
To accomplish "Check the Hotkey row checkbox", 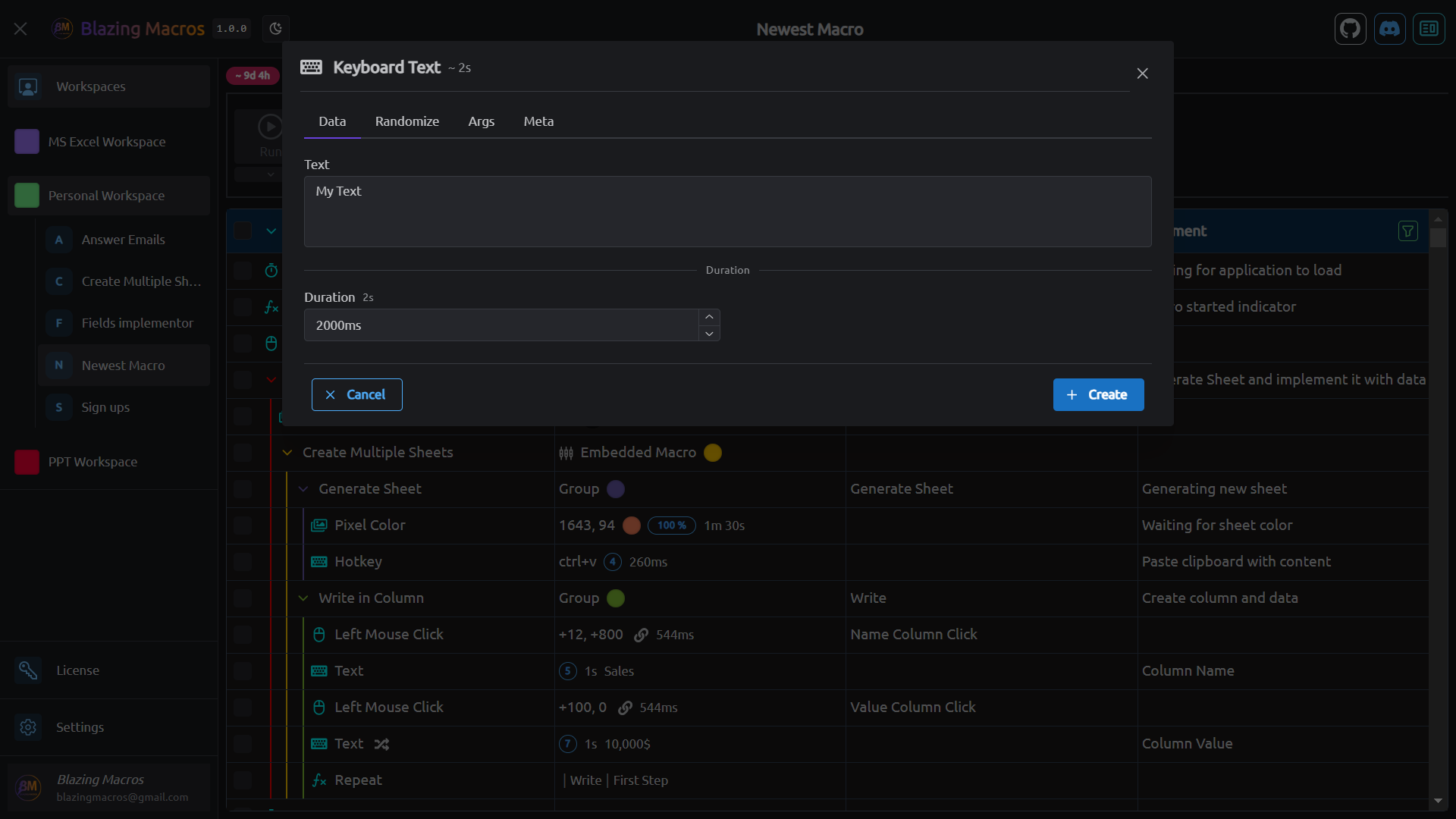I will click(243, 562).
